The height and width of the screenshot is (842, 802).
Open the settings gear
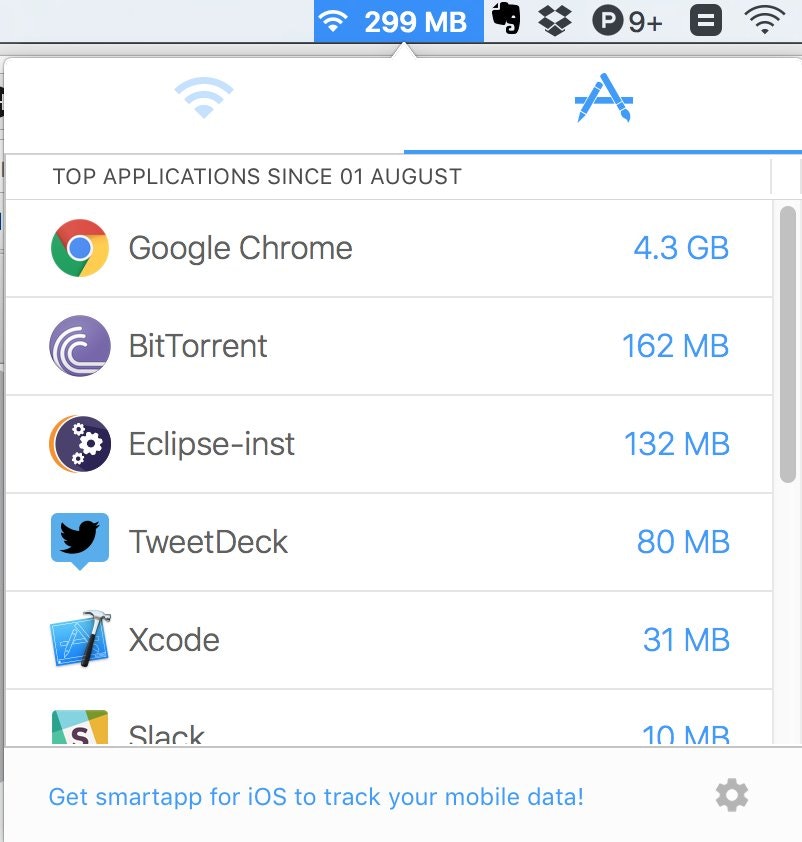click(731, 795)
